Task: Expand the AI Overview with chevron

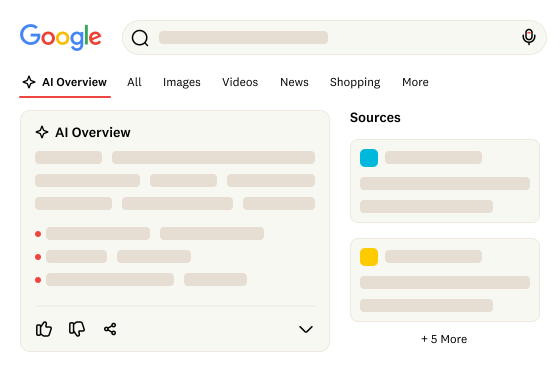Action: [306, 329]
